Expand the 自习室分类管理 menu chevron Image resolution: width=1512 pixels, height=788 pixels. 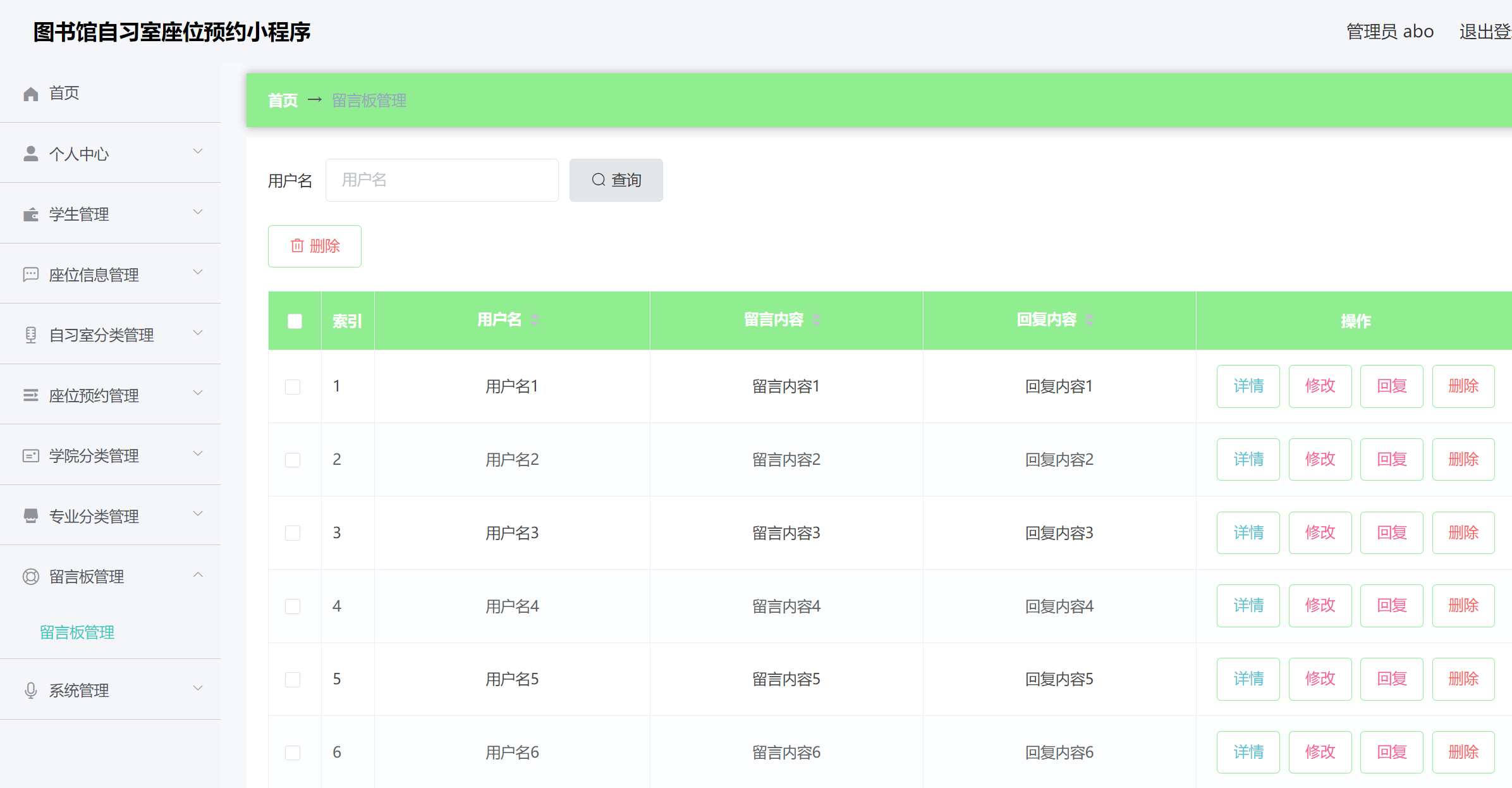click(x=198, y=333)
